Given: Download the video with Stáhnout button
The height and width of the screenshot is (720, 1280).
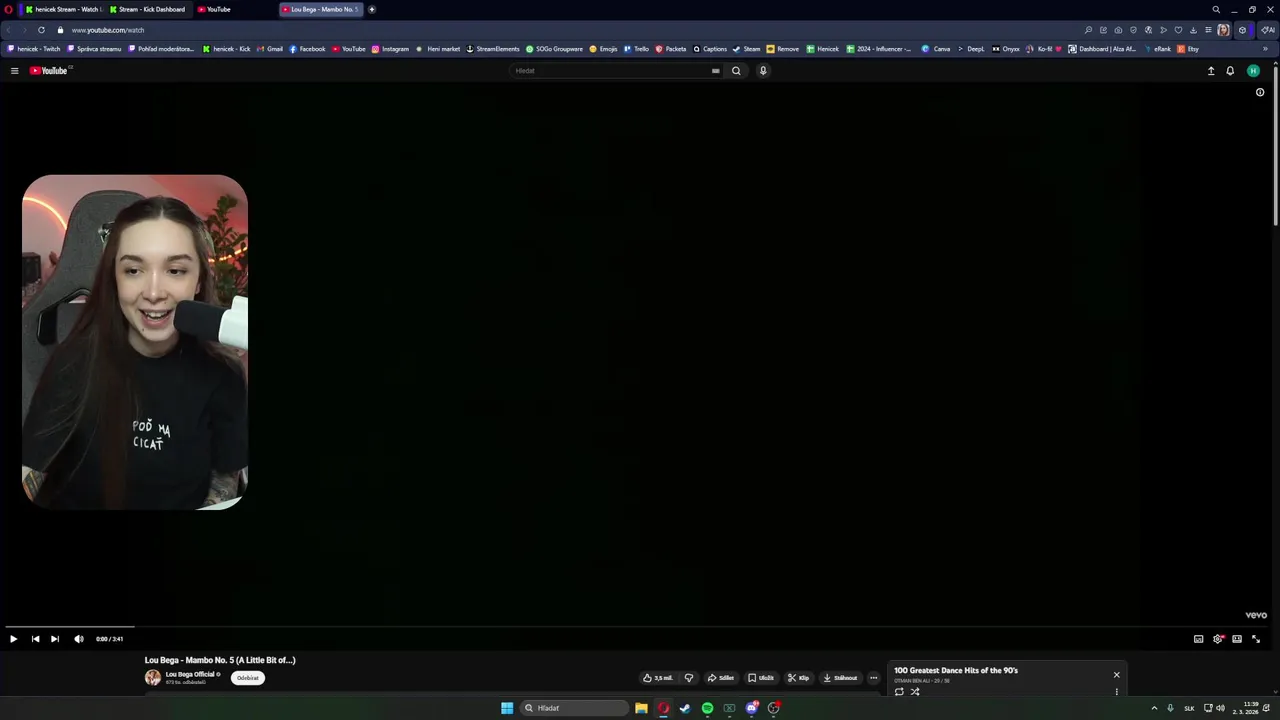Looking at the screenshot, I should click(x=840, y=678).
